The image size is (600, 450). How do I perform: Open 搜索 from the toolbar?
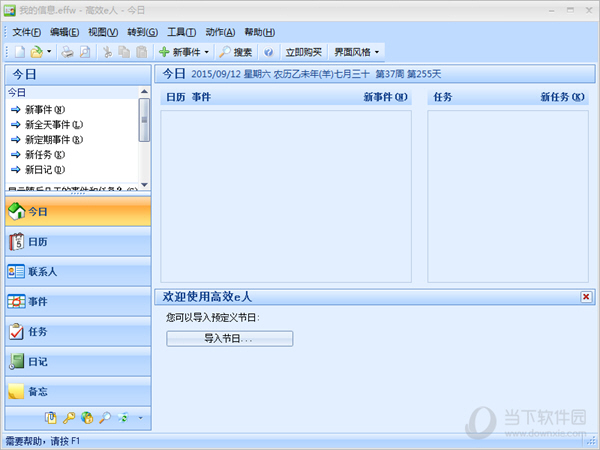[x=235, y=52]
